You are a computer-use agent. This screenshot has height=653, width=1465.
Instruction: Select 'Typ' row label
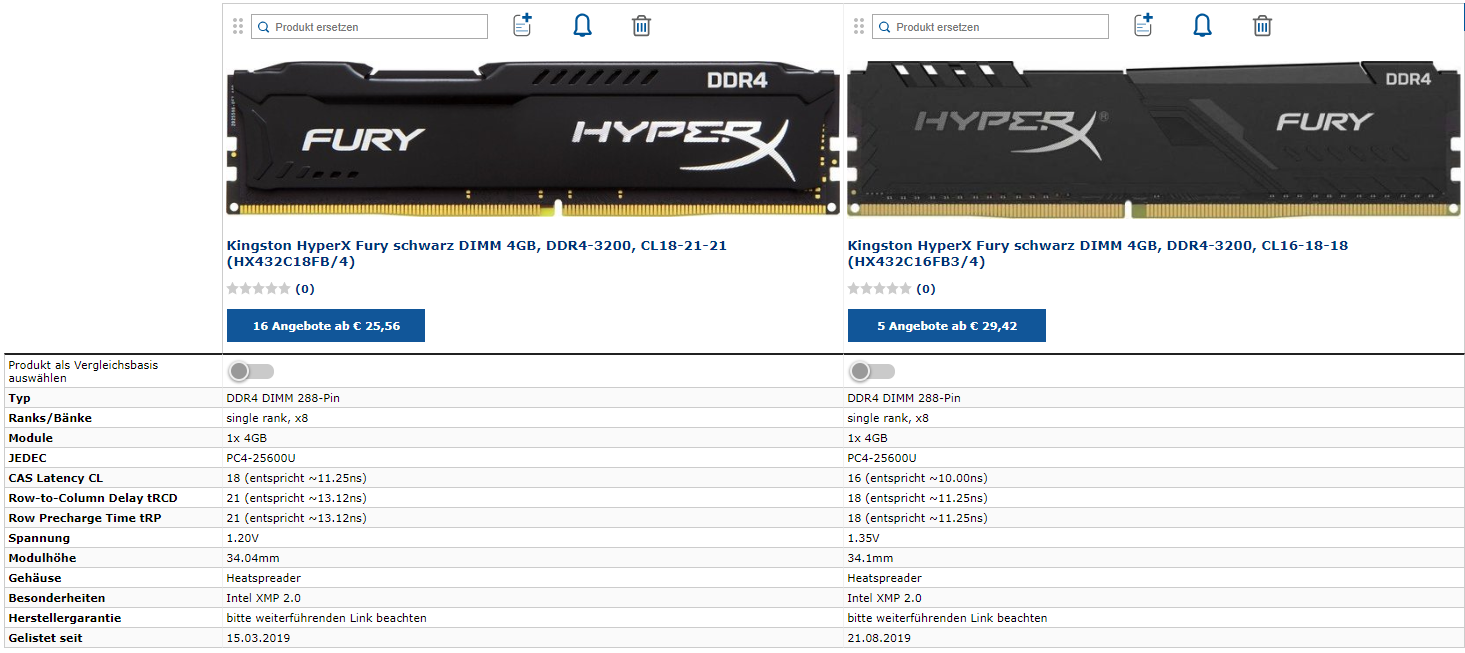pos(19,398)
